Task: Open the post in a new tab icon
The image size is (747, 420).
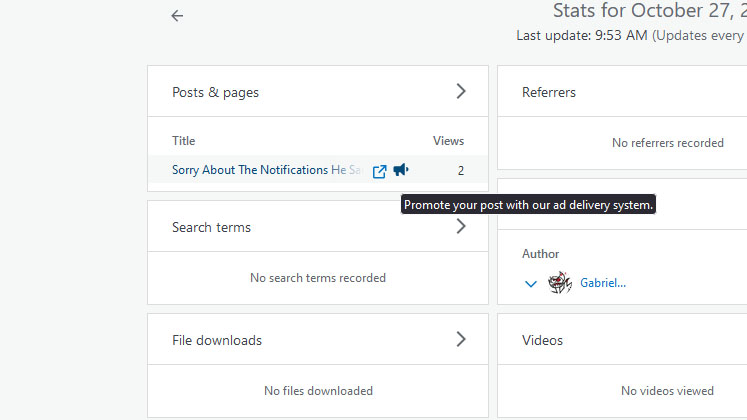Action: (379, 171)
